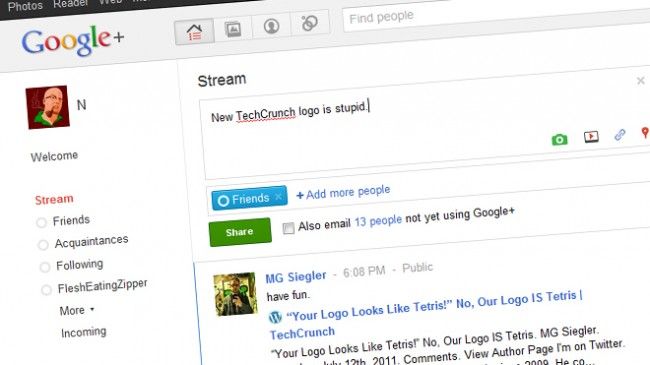Click the Stream heading text
This screenshot has width=650, height=365.
point(222,80)
